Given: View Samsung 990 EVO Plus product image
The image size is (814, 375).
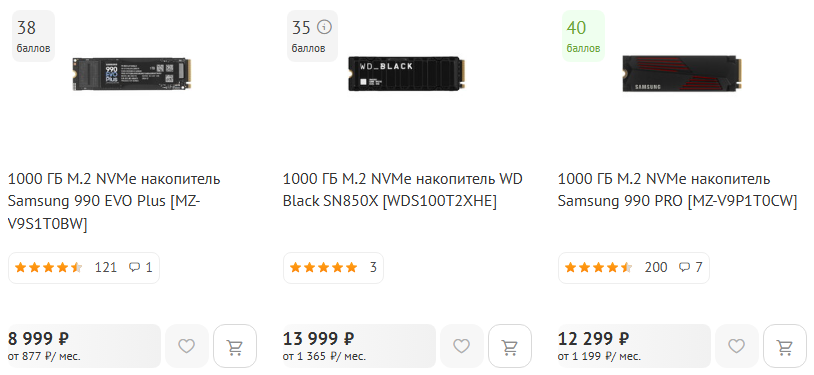Looking at the screenshot, I should tap(132, 74).
